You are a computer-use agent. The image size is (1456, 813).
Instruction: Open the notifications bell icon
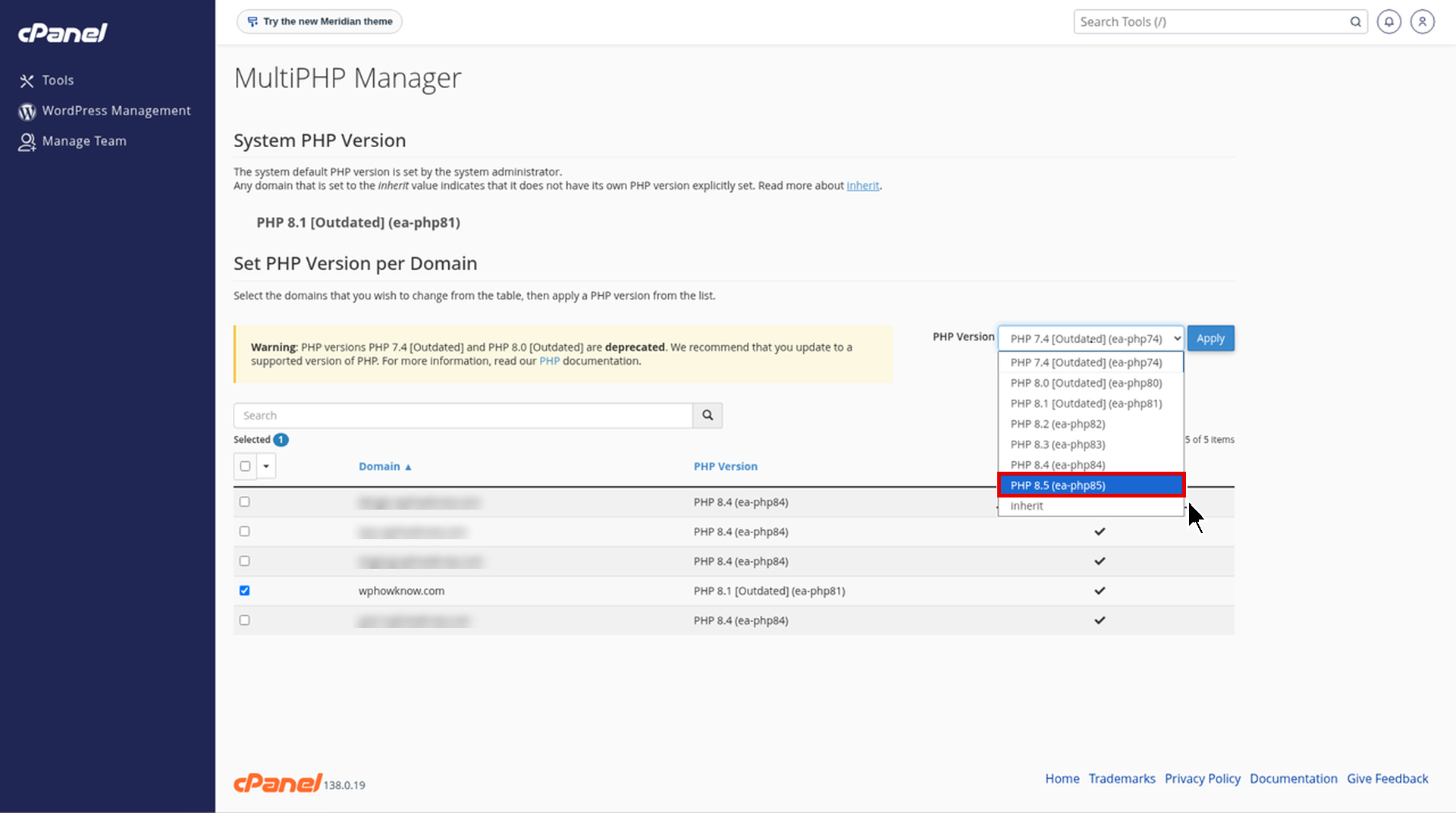pyautogui.click(x=1389, y=22)
